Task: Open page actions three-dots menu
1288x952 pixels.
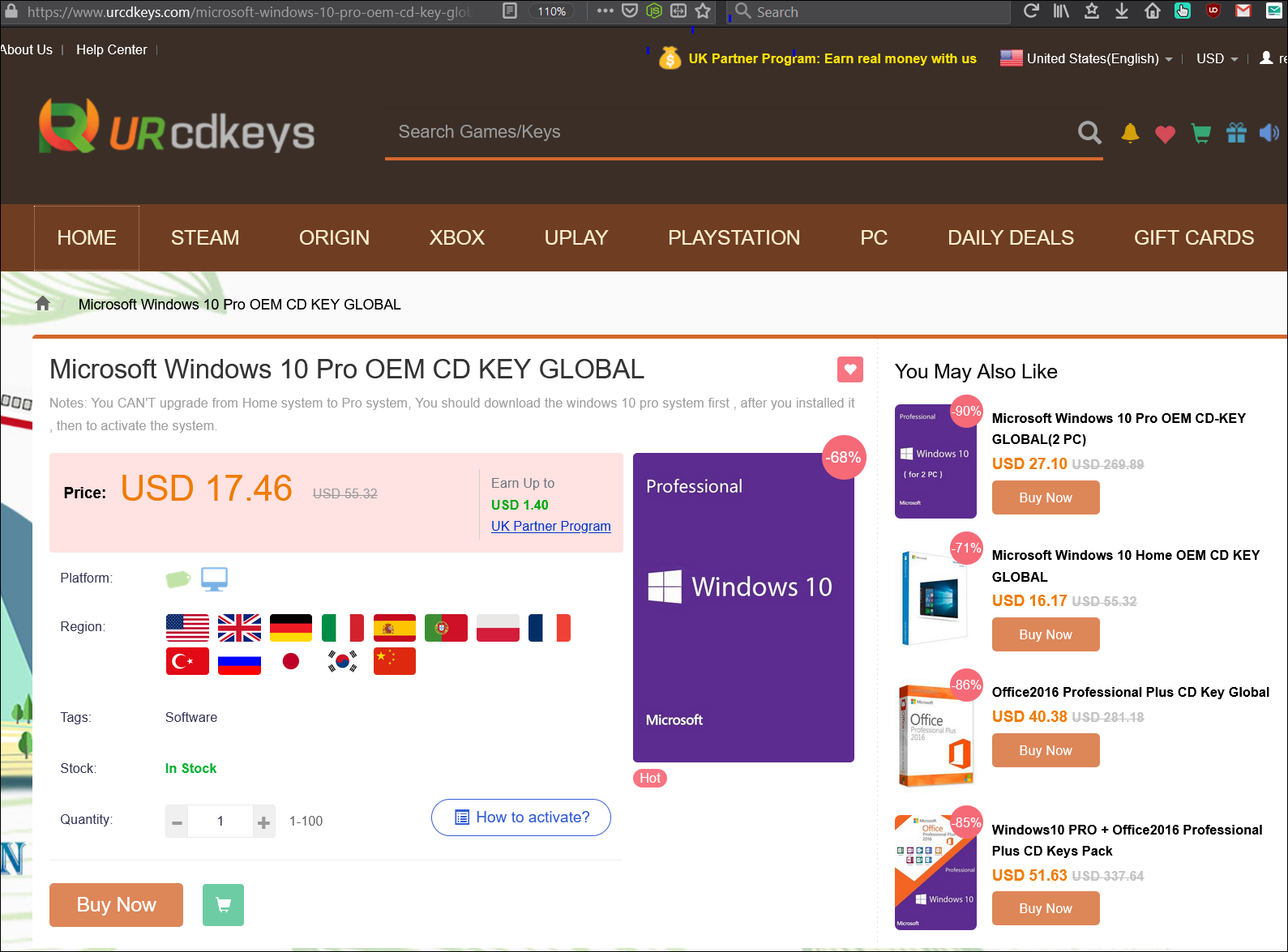Action: [605, 11]
